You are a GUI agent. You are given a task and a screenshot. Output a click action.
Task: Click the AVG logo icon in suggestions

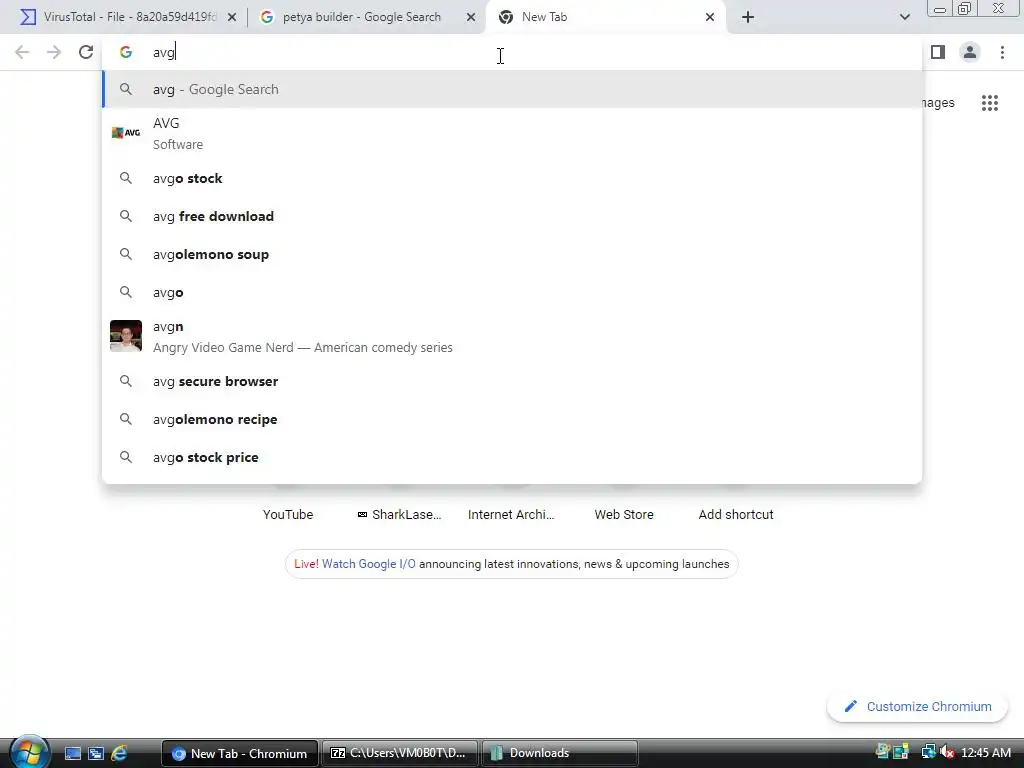126,133
